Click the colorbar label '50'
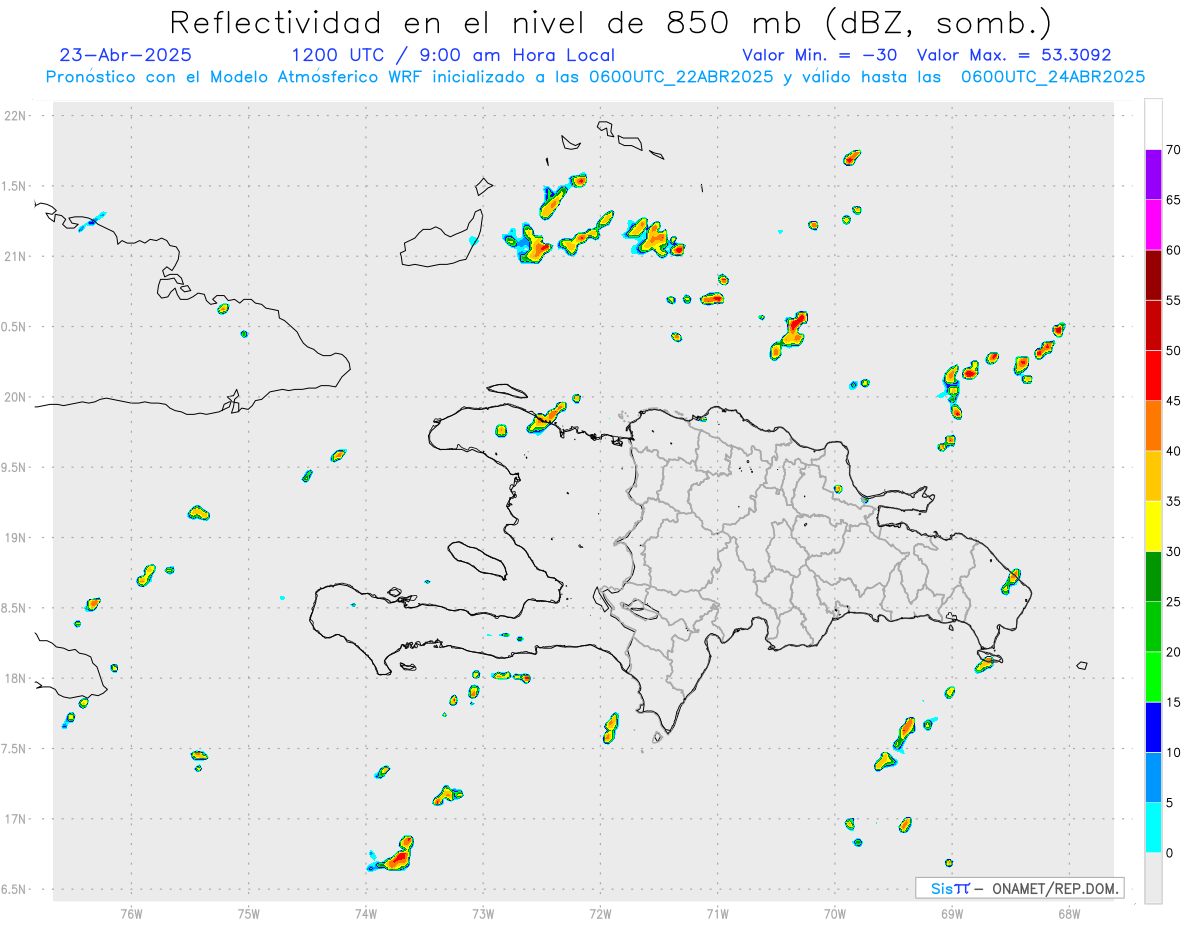This screenshot has height=927, width=1200. pyautogui.click(x=1174, y=351)
